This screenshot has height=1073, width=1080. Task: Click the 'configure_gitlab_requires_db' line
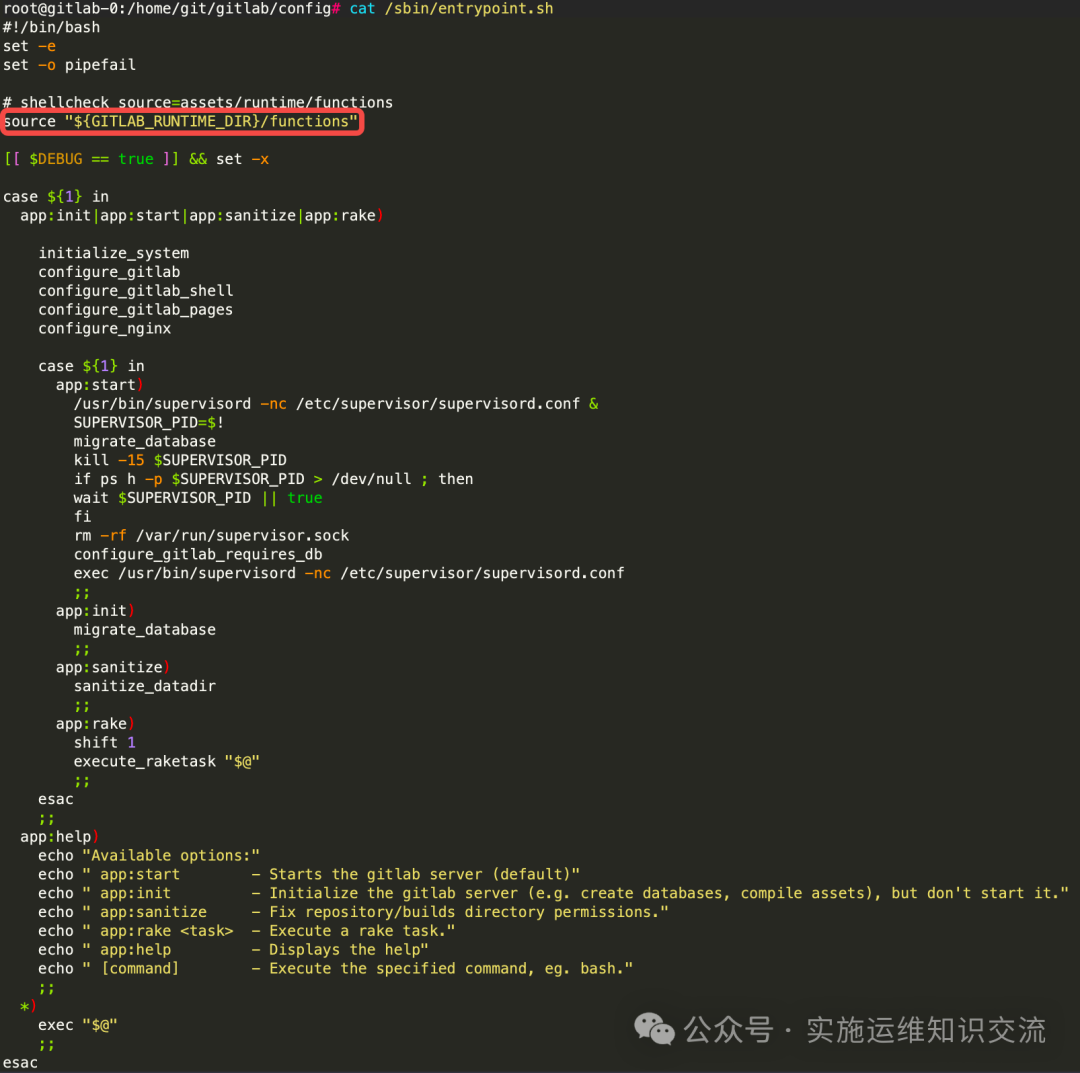point(198,554)
